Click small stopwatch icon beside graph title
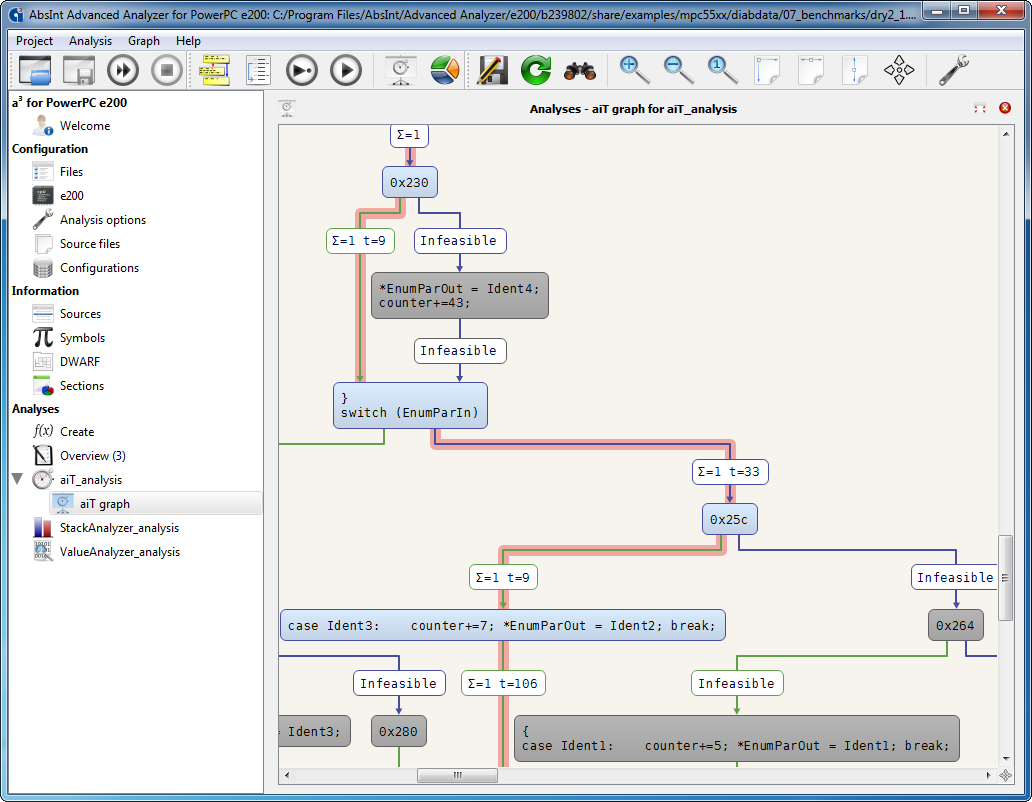This screenshot has height=802, width=1032. coord(287,109)
